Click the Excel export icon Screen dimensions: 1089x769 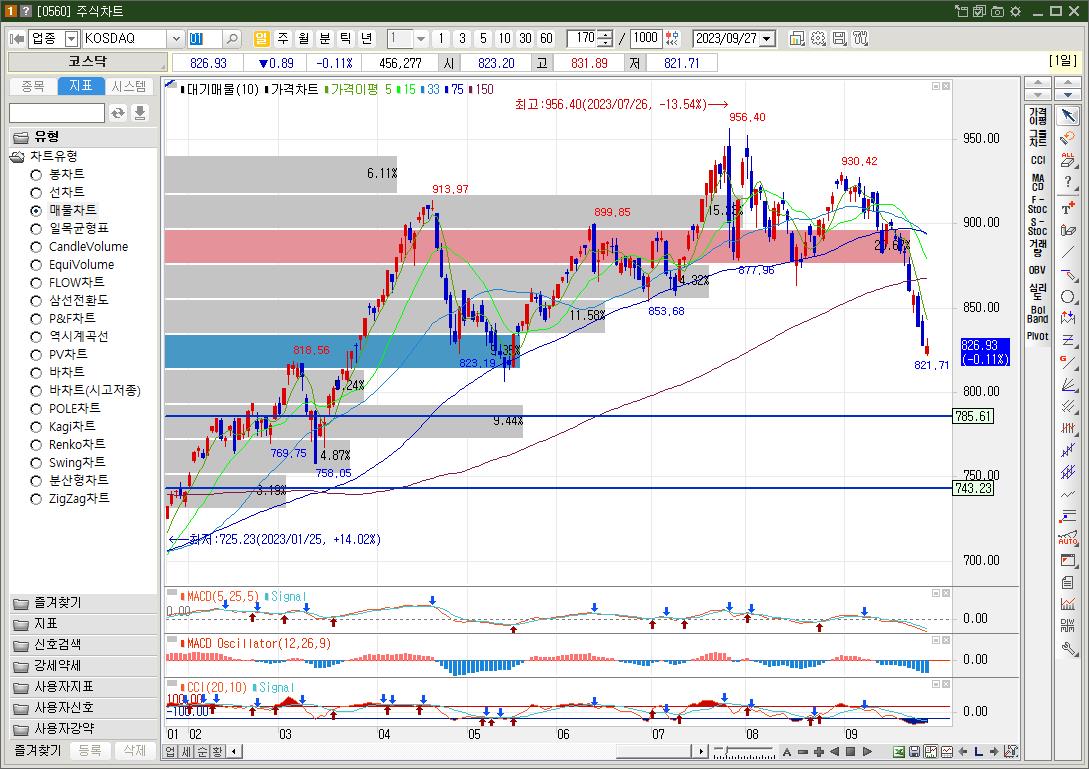[x=899, y=752]
